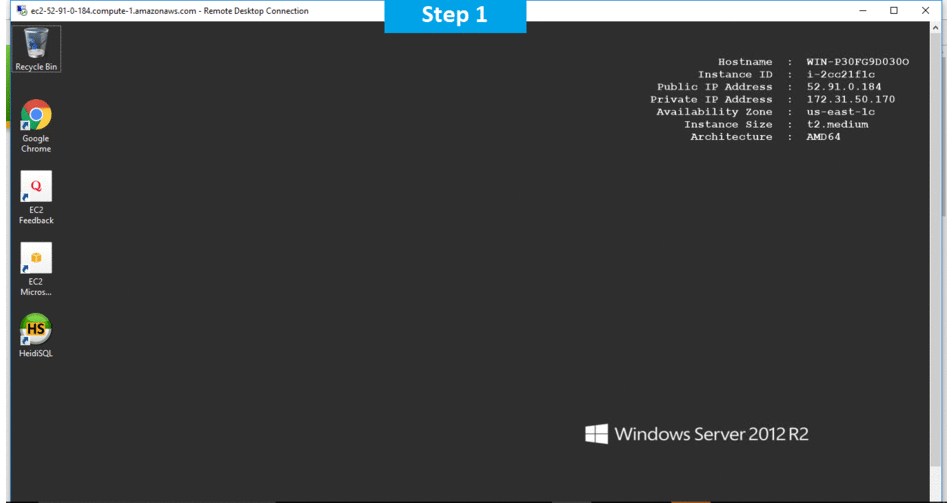Select the HeidiSQL desktop icon

click(x=36, y=329)
